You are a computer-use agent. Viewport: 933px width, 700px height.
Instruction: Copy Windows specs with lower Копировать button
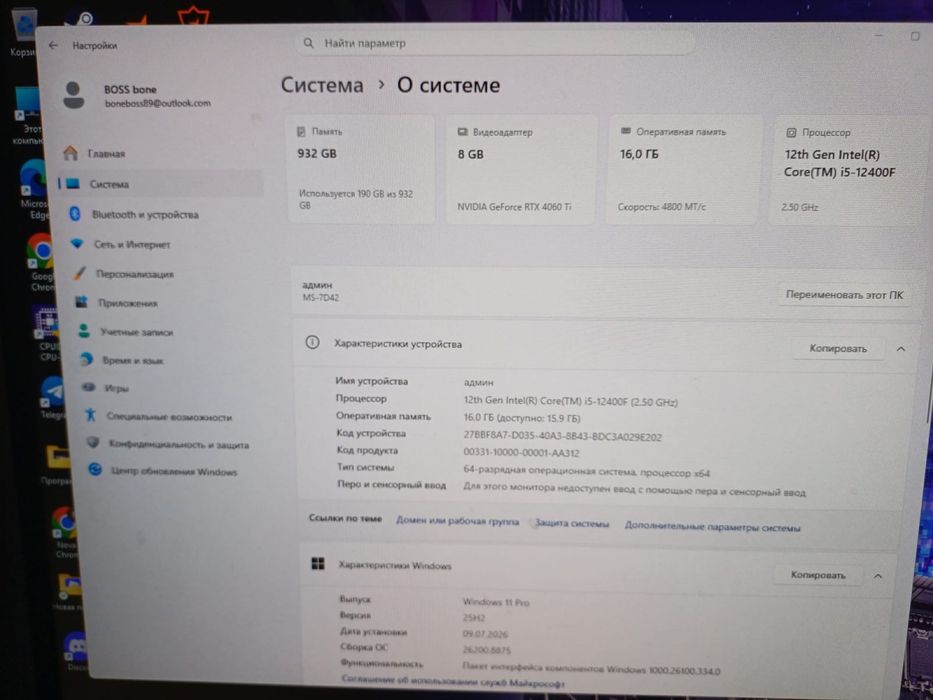pos(818,575)
